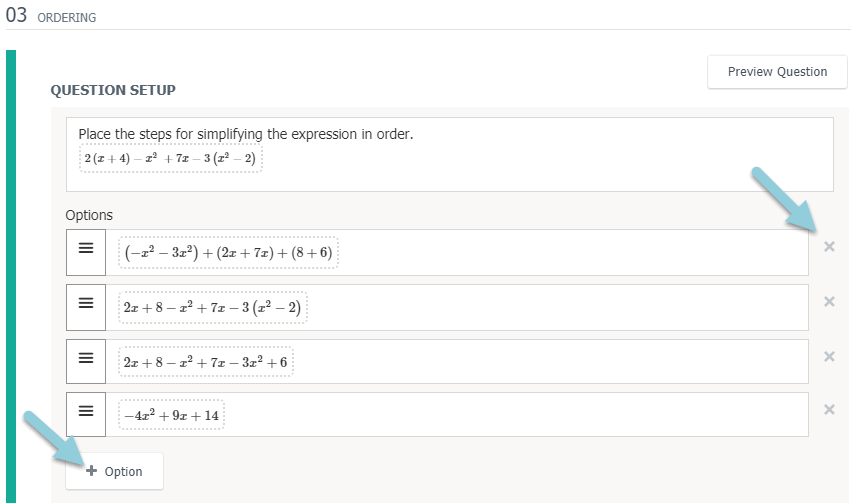851x503 pixels.
Task: Delete the third option using its X icon
Action: (x=829, y=356)
